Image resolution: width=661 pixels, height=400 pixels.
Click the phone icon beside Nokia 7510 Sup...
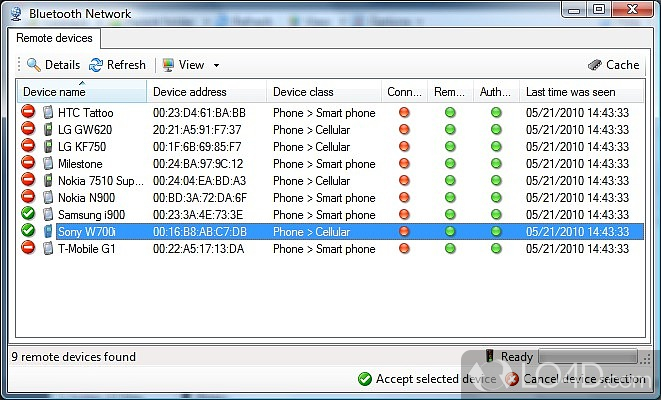pyautogui.click(x=48, y=180)
